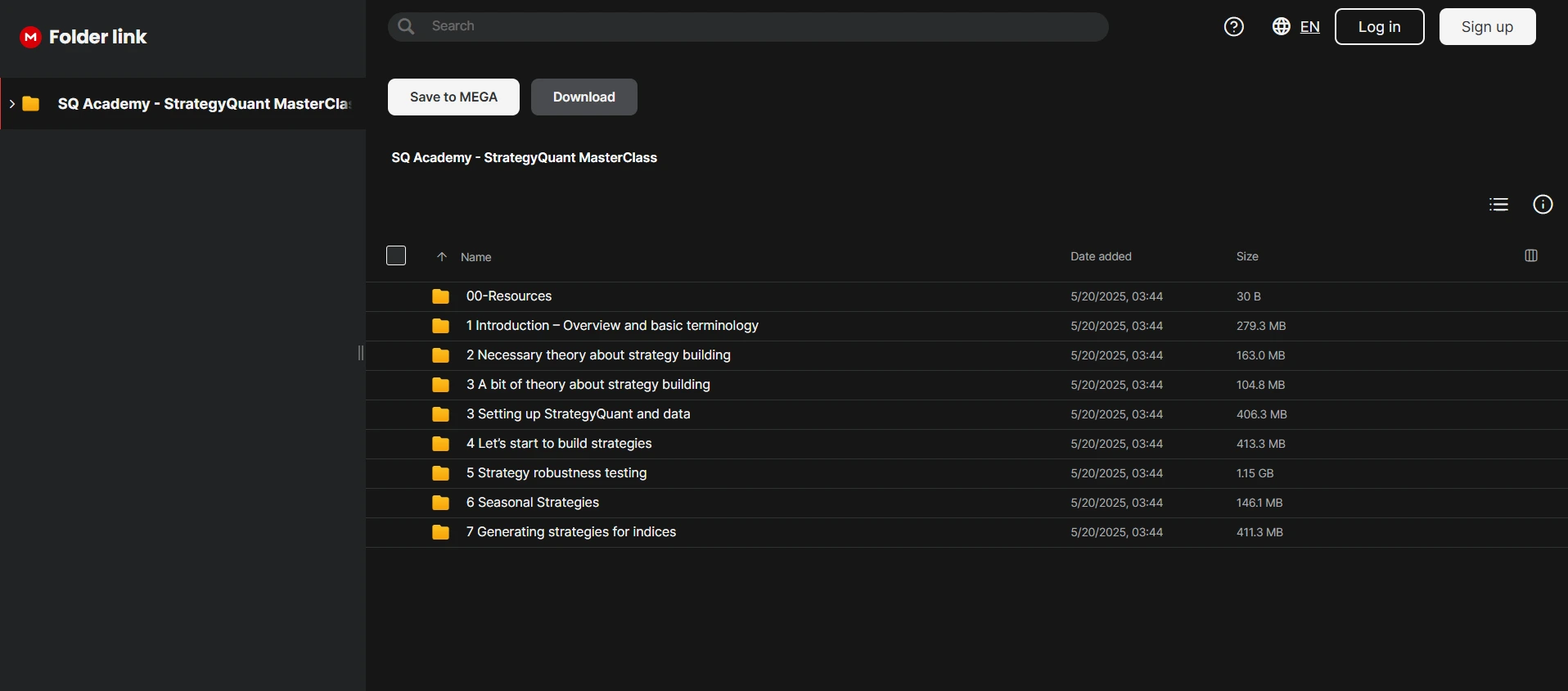The image size is (1568, 691).
Task: Open the 00-Resources folder name
Action: (509, 296)
